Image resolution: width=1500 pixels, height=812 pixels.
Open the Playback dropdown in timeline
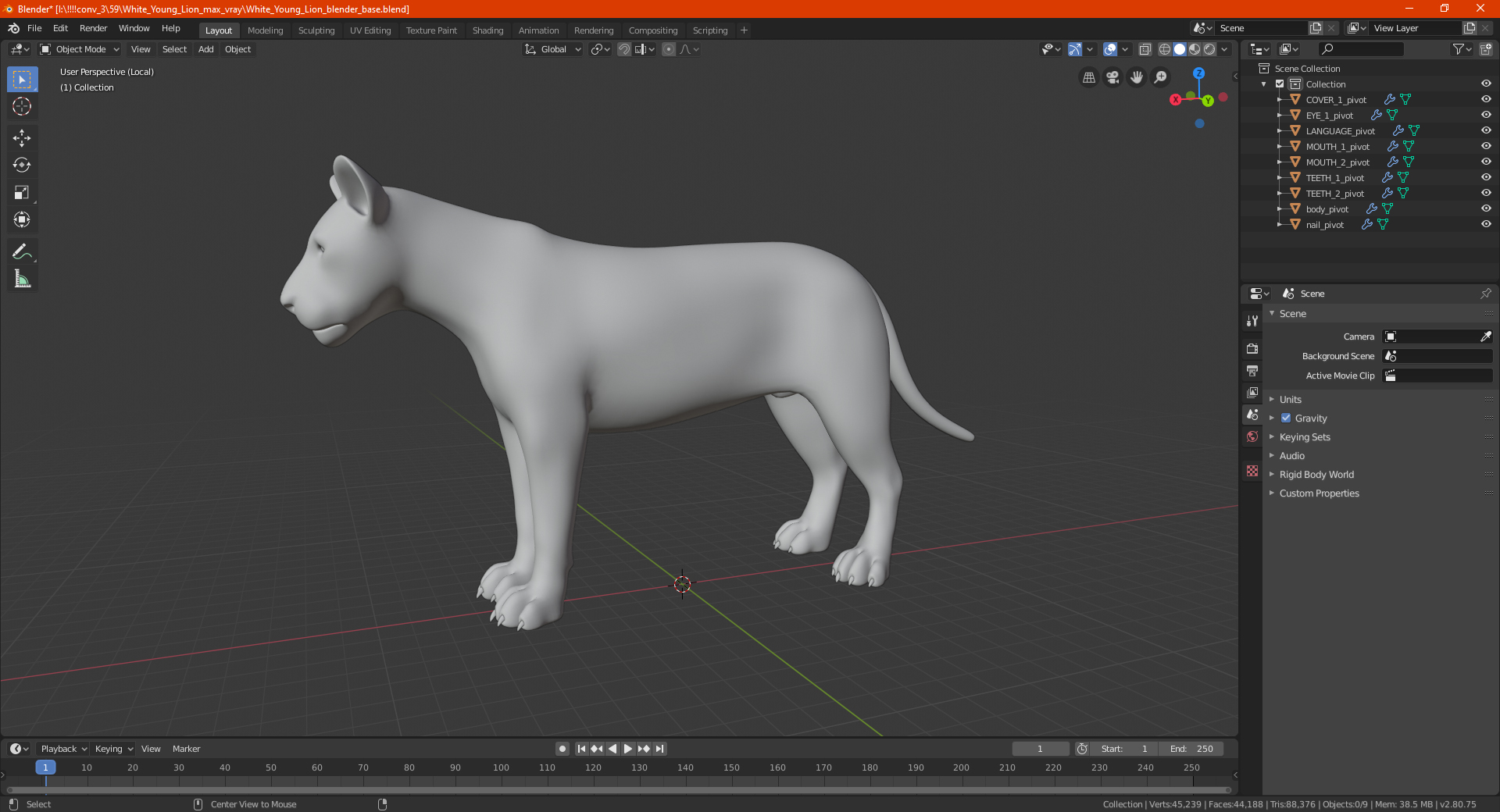pyautogui.click(x=63, y=749)
